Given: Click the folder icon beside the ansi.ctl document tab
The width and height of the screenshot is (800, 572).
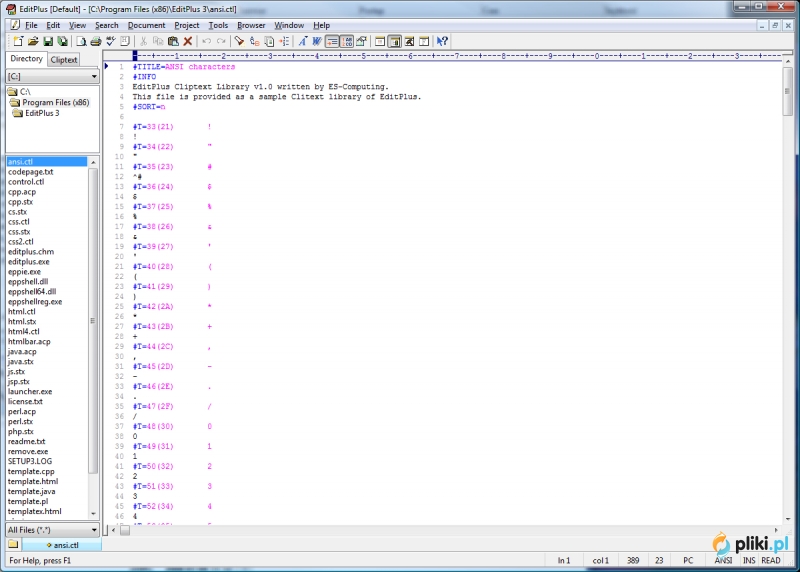Looking at the screenshot, I should 13,544.
